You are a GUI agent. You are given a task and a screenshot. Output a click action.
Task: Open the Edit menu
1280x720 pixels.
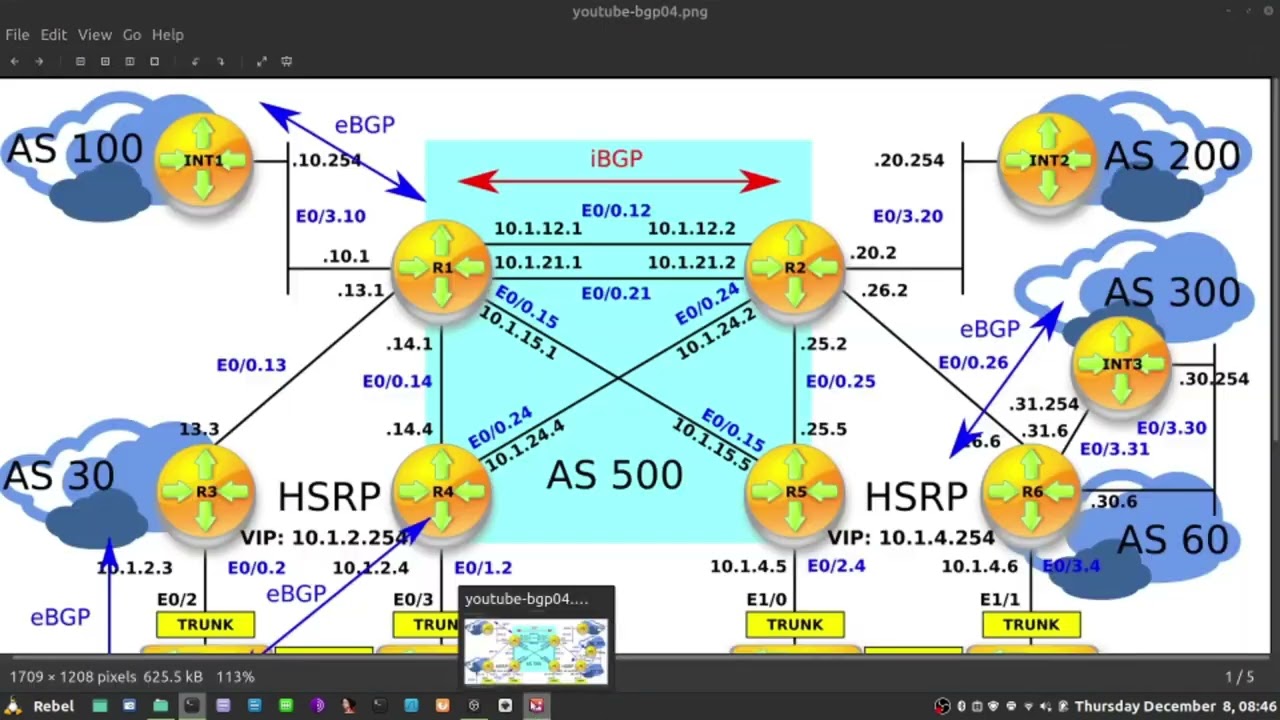[x=54, y=34]
